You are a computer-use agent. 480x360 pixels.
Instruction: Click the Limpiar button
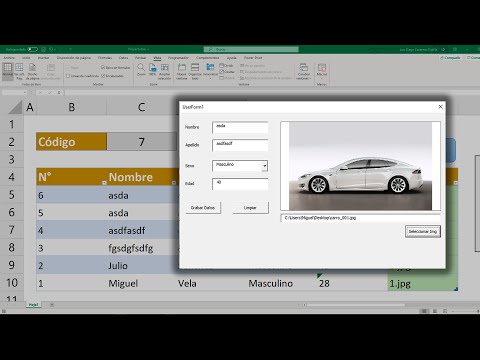[250, 207]
